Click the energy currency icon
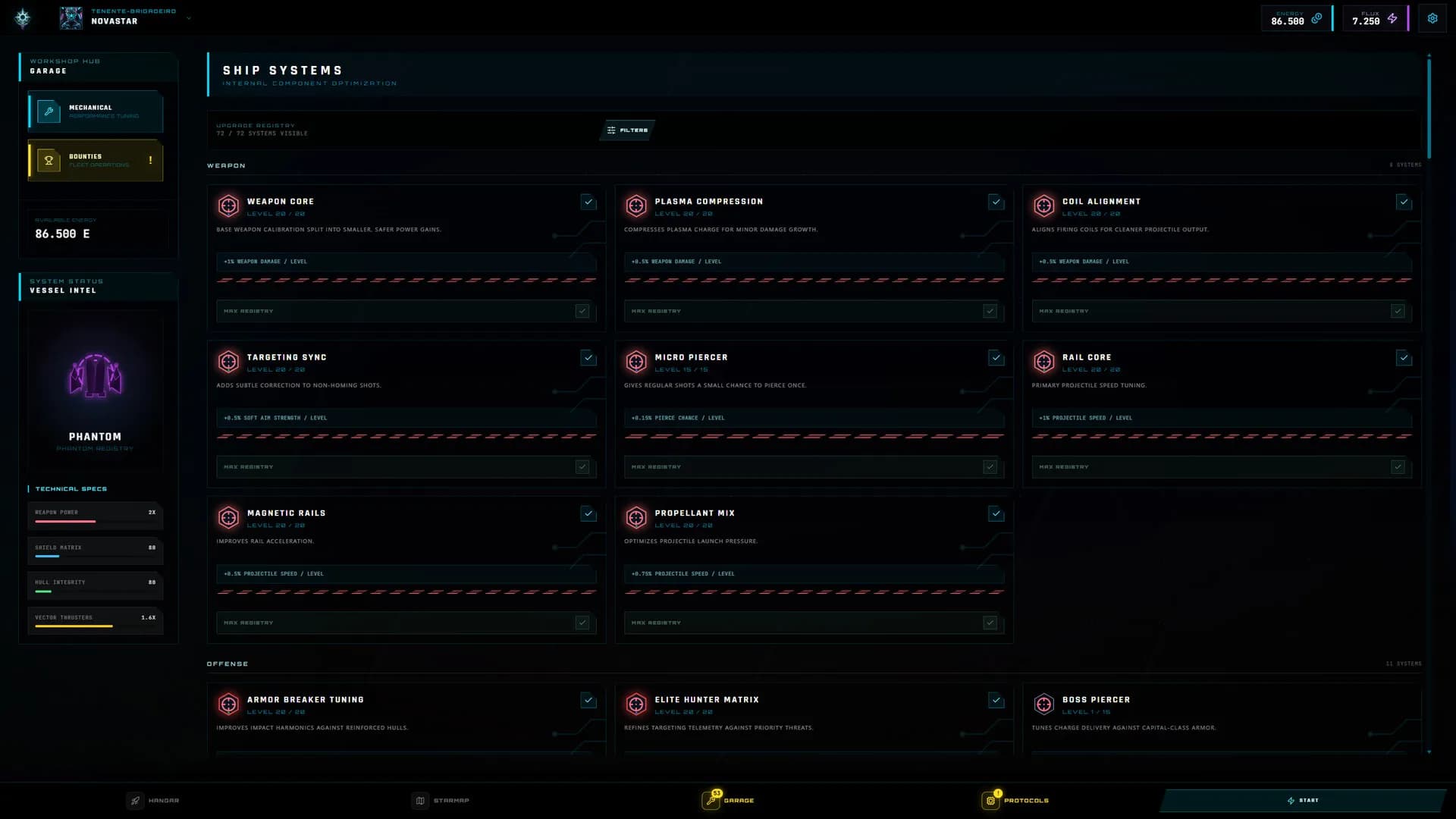This screenshot has width=1456, height=819. [1316, 18]
